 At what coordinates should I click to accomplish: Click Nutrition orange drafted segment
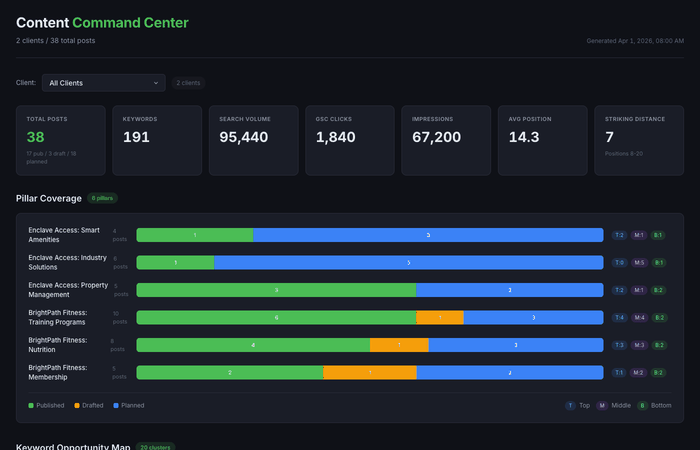click(x=399, y=345)
